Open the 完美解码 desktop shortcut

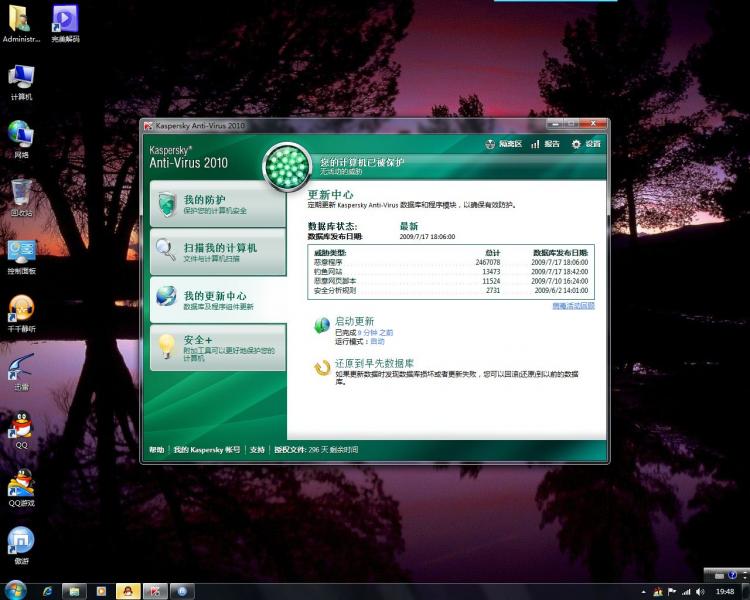[66, 23]
